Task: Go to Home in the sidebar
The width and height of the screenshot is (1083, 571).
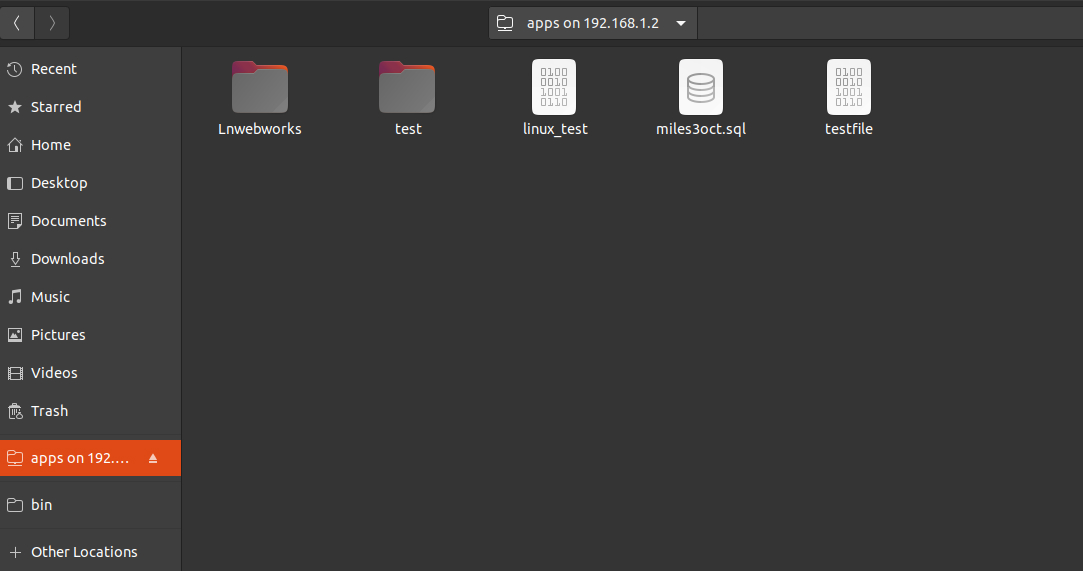Action: pos(50,145)
